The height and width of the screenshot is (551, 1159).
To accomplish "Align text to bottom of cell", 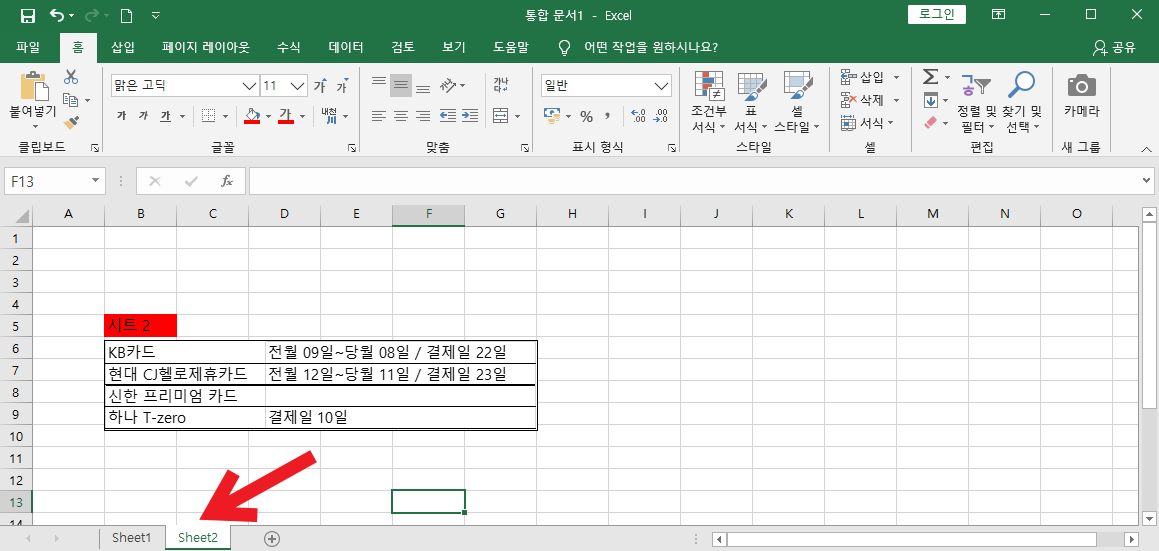I will [423, 86].
